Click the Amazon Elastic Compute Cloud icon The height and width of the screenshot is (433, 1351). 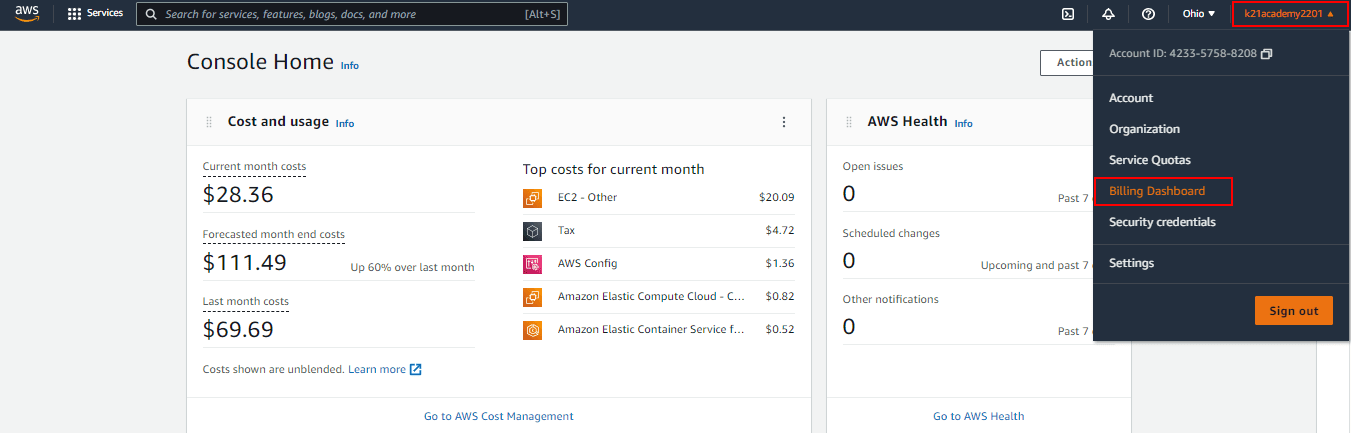[x=533, y=297]
